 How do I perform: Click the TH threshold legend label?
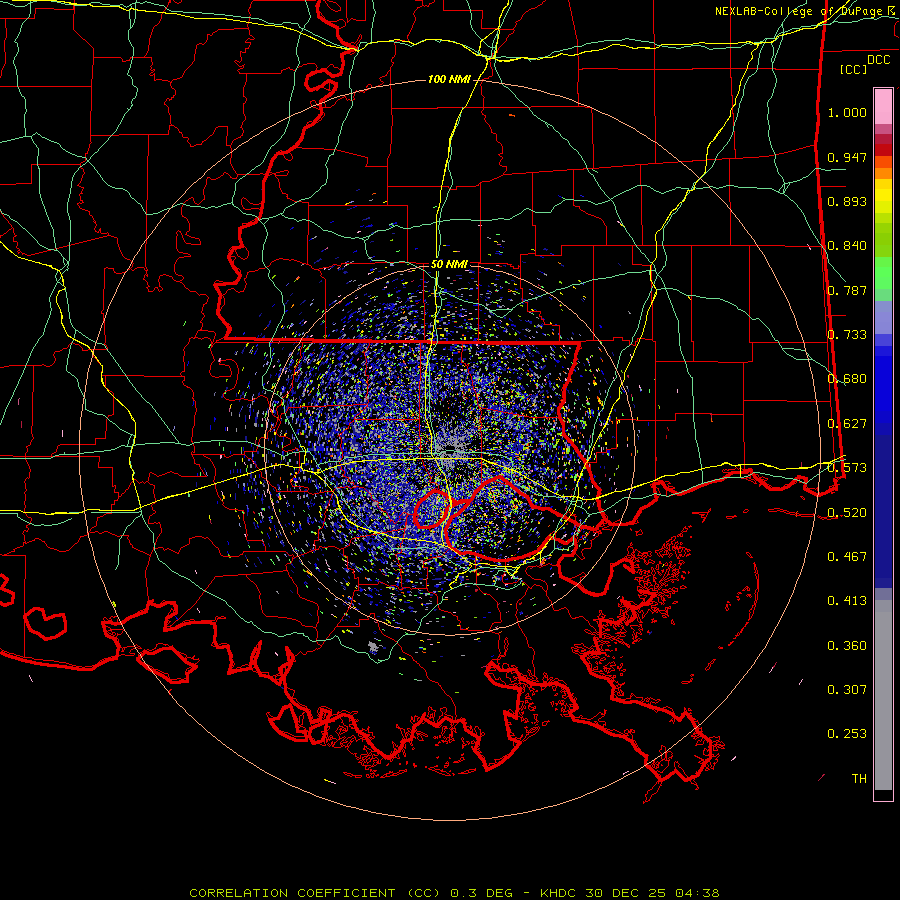click(x=859, y=779)
